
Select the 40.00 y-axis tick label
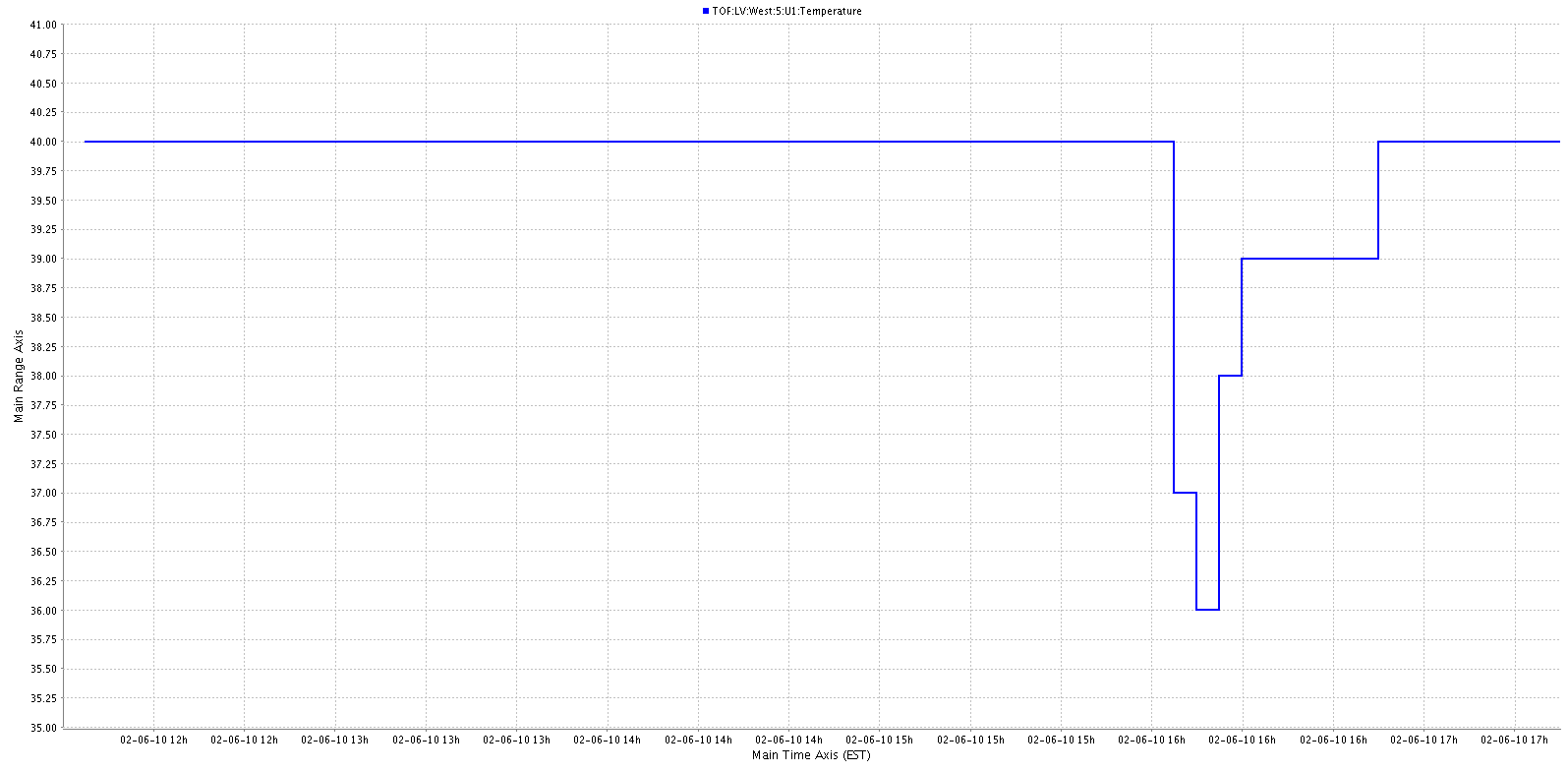click(43, 142)
